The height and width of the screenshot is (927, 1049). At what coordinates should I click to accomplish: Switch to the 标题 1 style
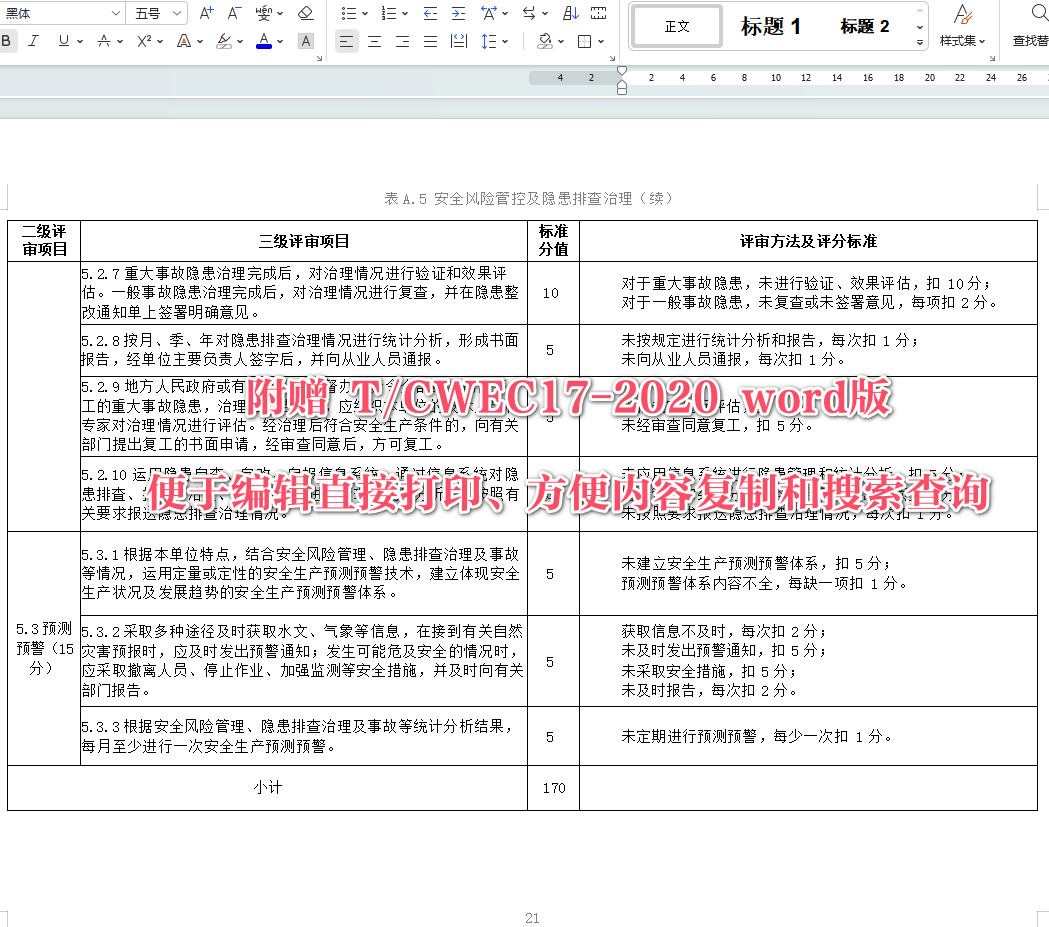tap(769, 27)
